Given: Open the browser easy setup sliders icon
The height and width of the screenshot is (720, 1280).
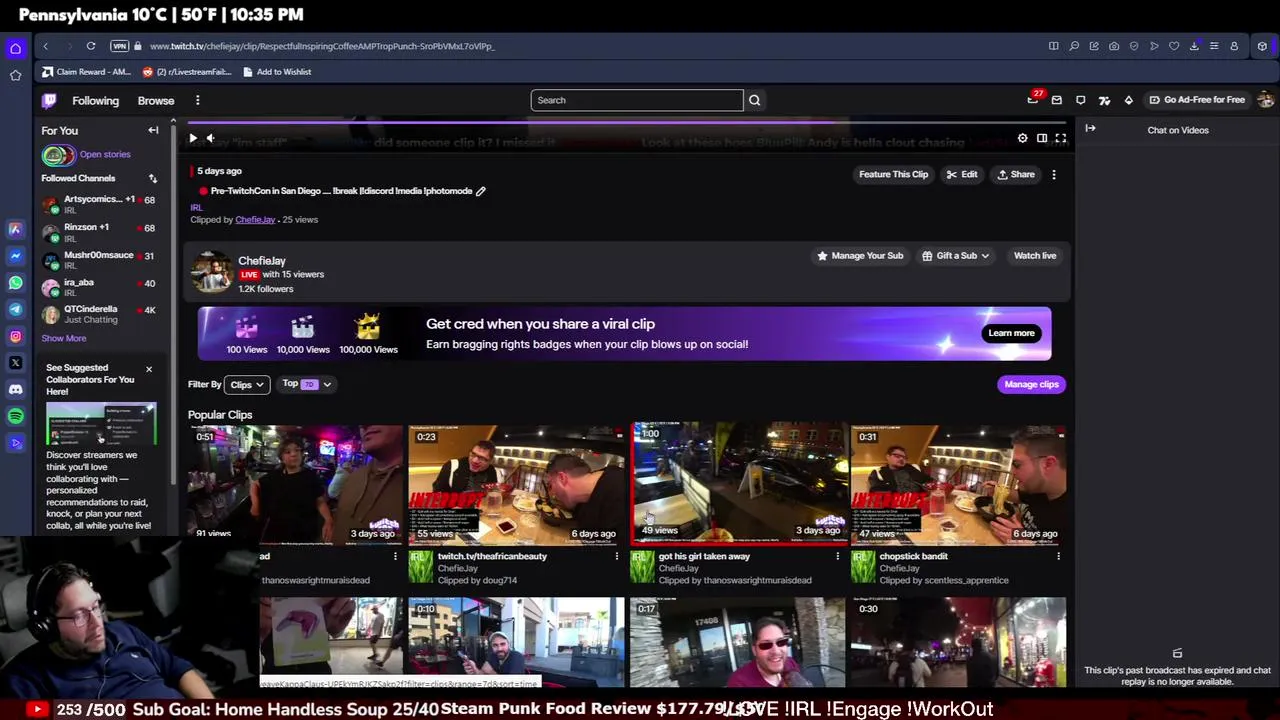Looking at the screenshot, I should point(1214,46).
